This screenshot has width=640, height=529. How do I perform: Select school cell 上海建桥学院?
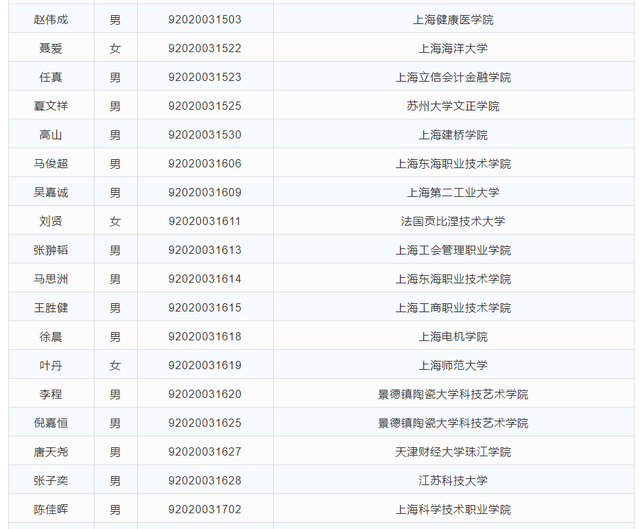coord(453,135)
